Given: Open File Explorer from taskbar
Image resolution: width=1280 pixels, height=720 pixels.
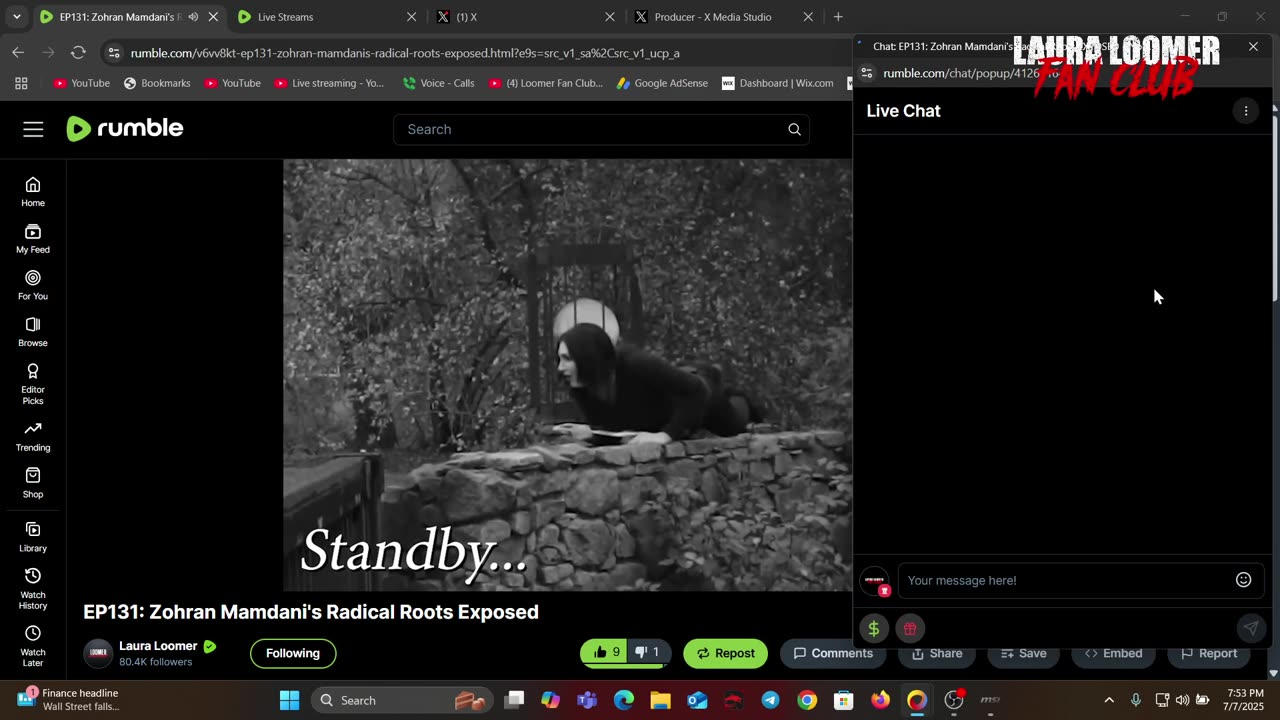Looking at the screenshot, I should pos(660,700).
